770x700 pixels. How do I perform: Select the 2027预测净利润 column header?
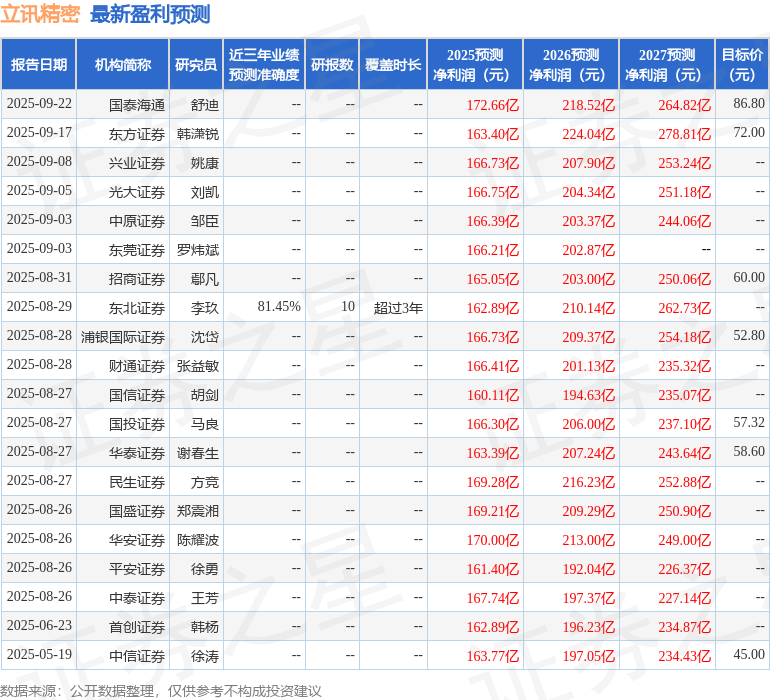[x=667, y=64]
